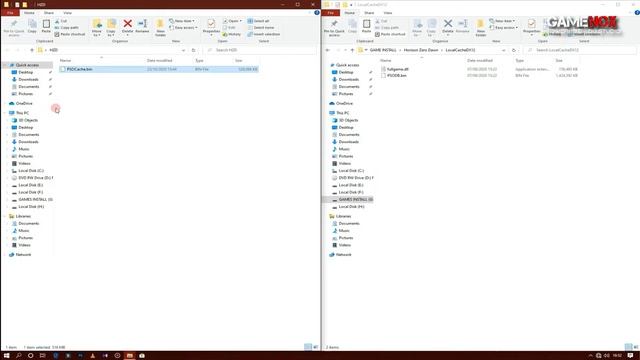This screenshot has height=360, width=640.
Task: Select This PC in HDD window navigation pane
Action: 22,113
